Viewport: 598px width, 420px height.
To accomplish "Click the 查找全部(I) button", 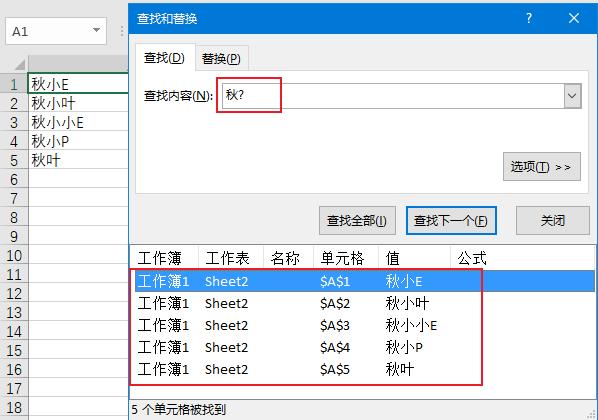I will 357,220.
